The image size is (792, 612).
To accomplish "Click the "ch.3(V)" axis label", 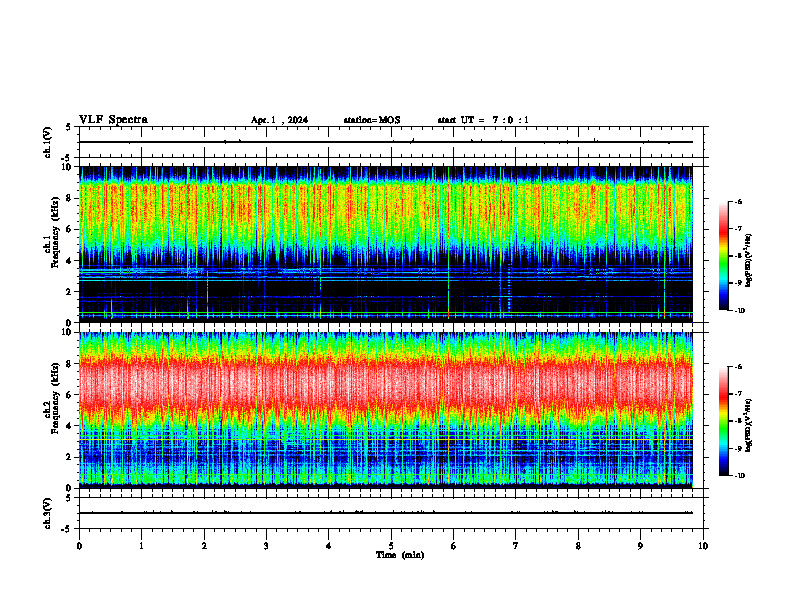I will click(47, 513).
